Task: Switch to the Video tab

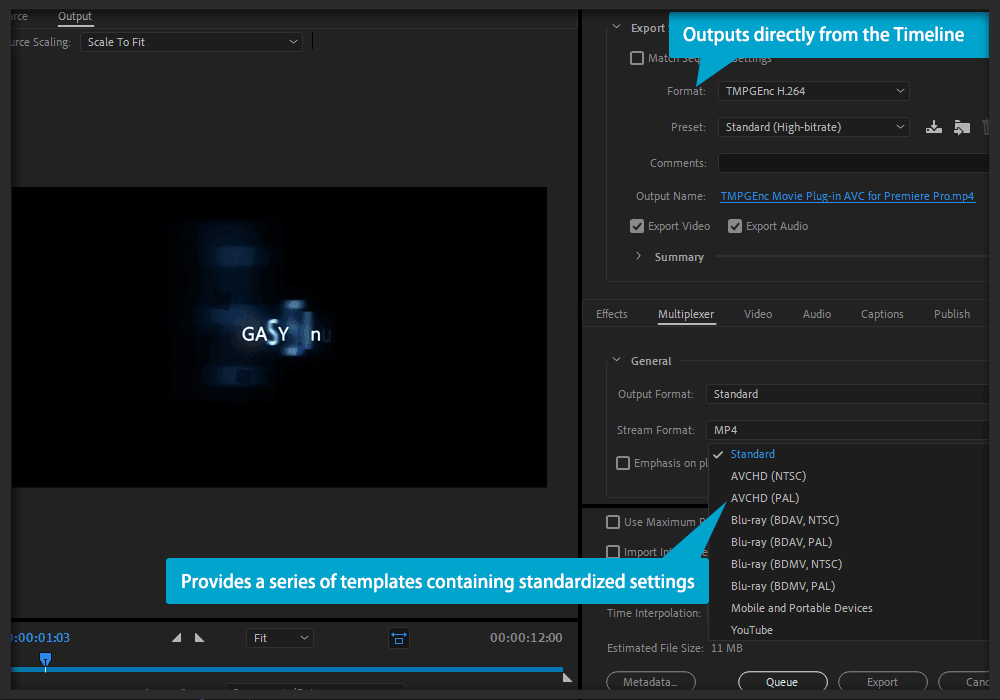Action: pyautogui.click(x=758, y=314)
